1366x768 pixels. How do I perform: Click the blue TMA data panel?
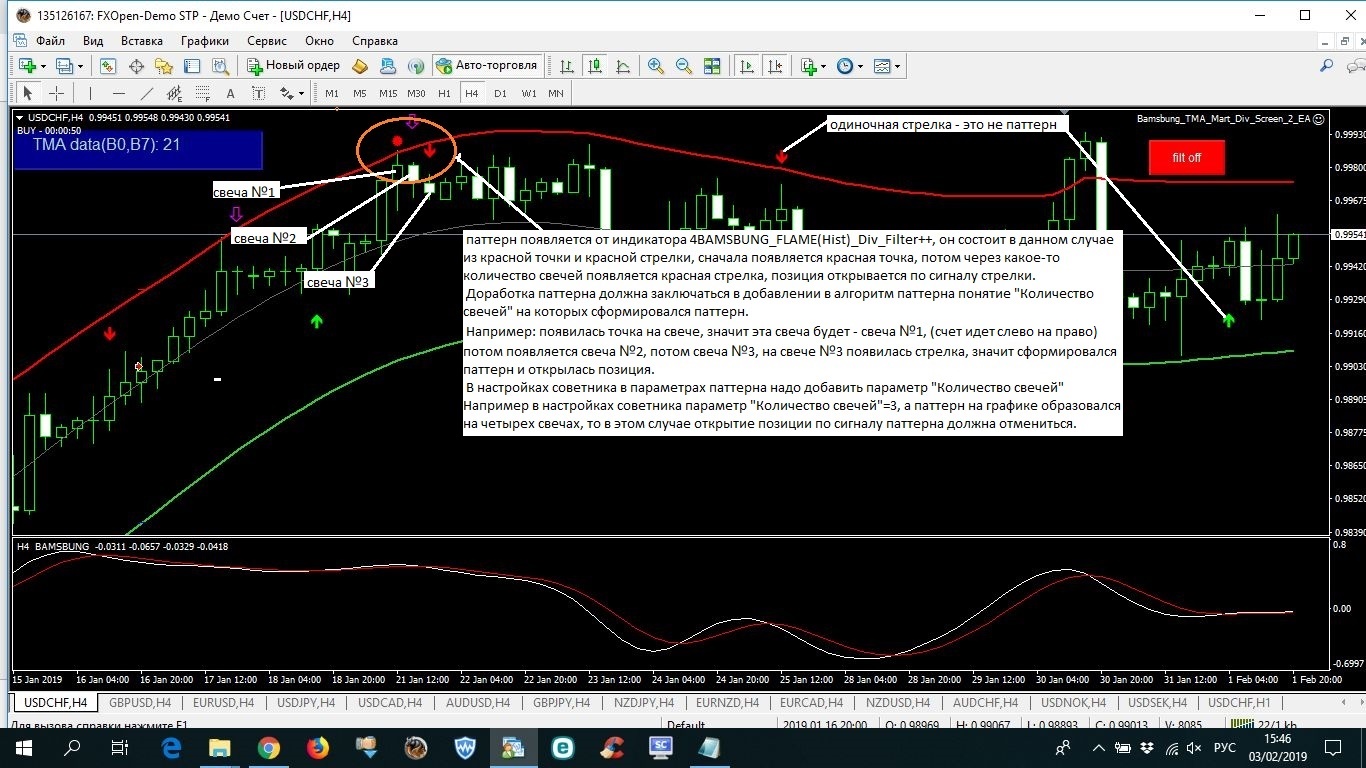tap(138, 148)
